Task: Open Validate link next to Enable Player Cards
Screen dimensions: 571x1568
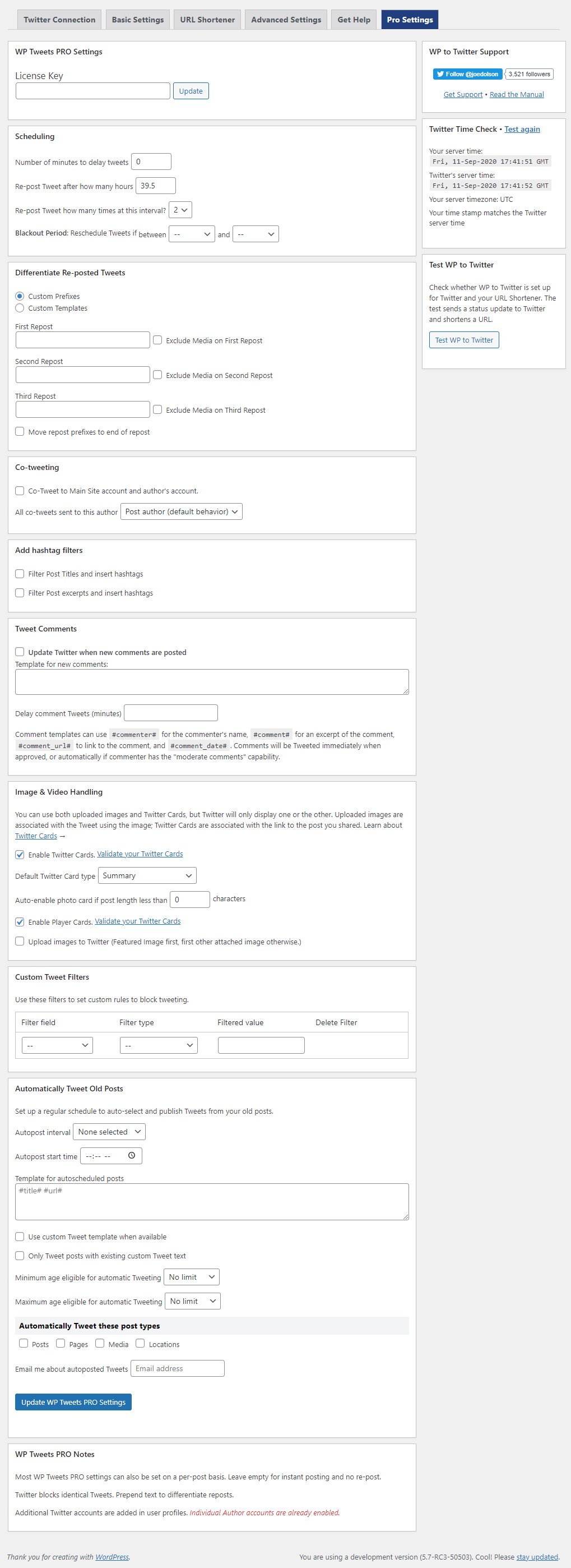Action: pos(138,921)
